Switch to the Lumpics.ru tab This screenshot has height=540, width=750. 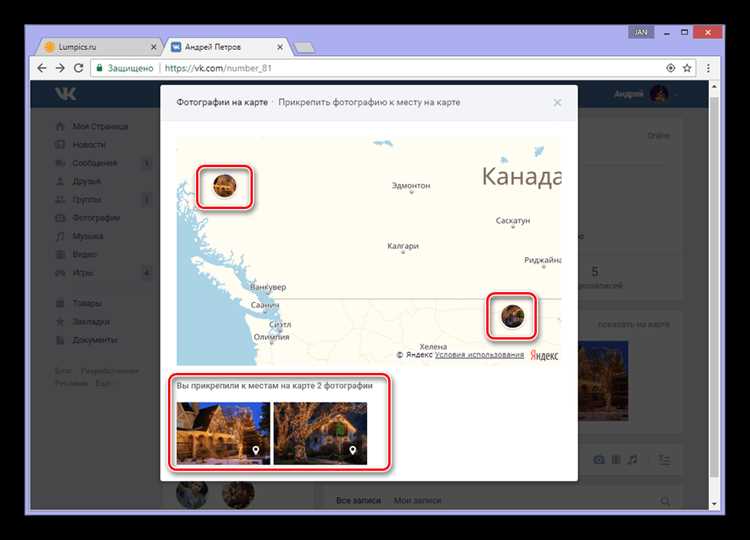click(x=98, y=47)
